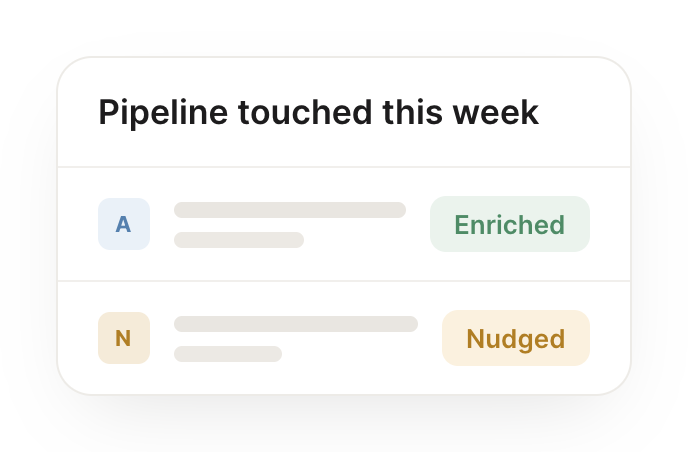Click the "Nudged" text label in row N

[x=516, y=339]
